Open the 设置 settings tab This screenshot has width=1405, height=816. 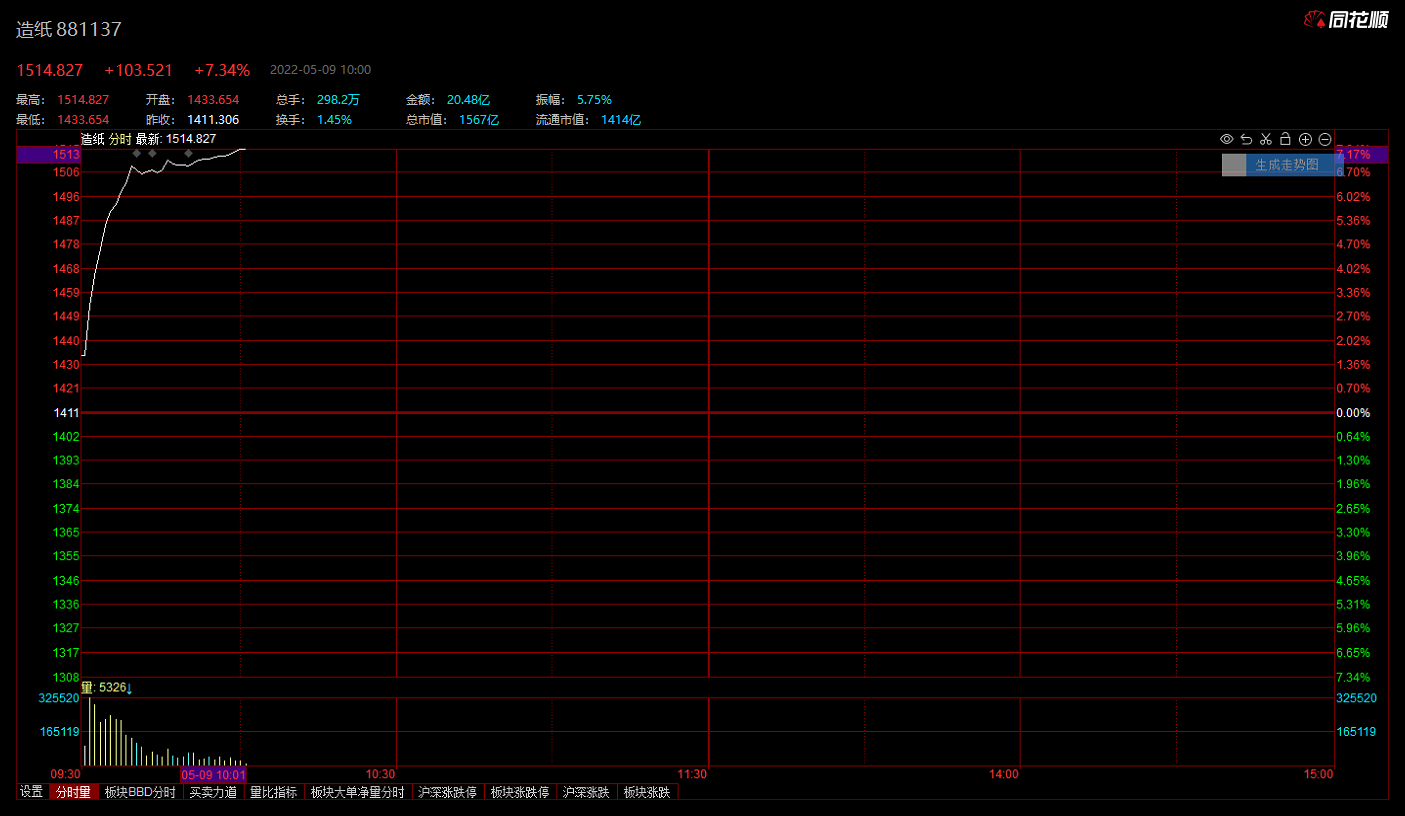pos(32,792)
